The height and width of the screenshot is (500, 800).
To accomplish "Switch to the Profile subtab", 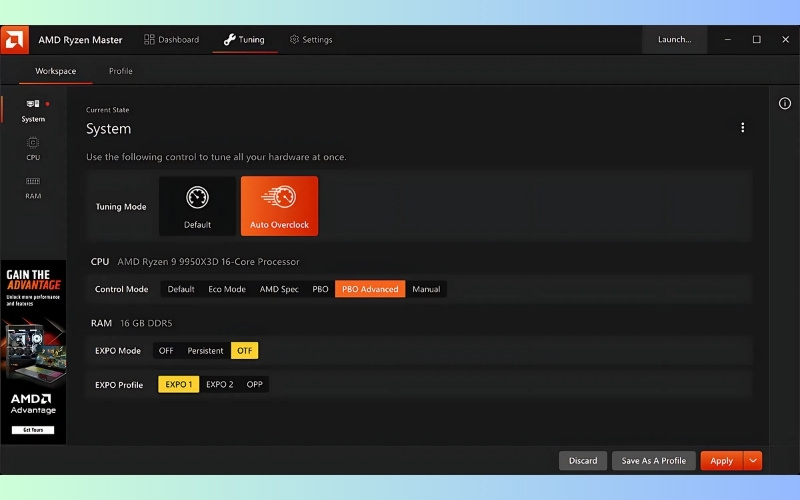I will click(x=120, y=71).
